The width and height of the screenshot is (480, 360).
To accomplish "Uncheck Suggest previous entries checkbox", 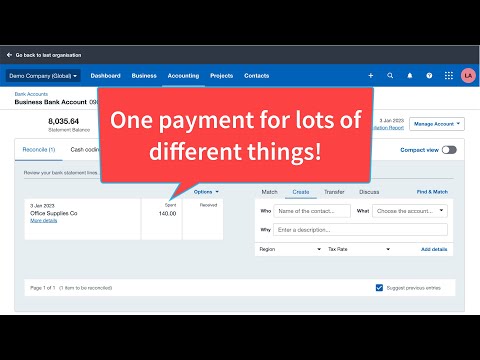I will click(379, 288).
